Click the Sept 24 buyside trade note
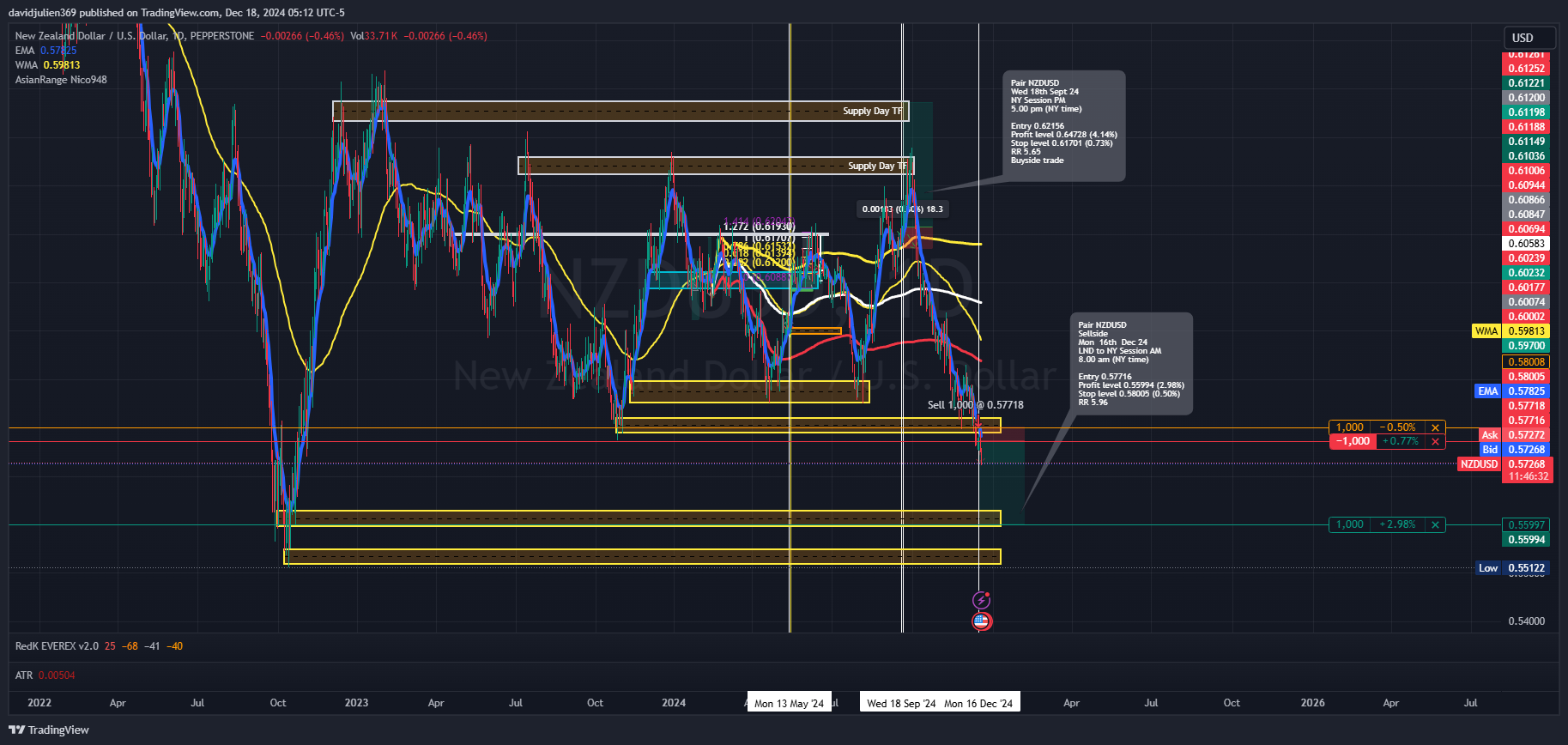 (x=1064, y=125)
